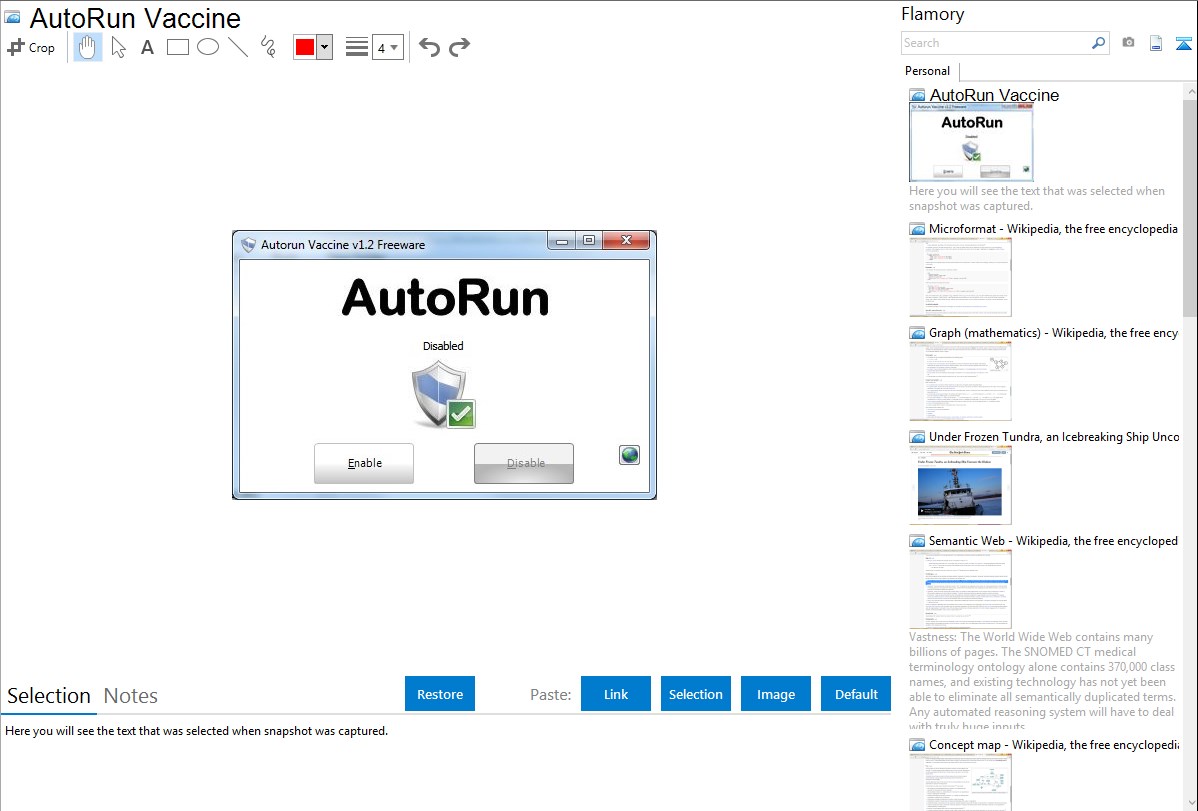This screenshot has height=811, width=1198.
Task: Open the Graph (mathematics) snapshot thumbnail
Action: tap(960, 381)
